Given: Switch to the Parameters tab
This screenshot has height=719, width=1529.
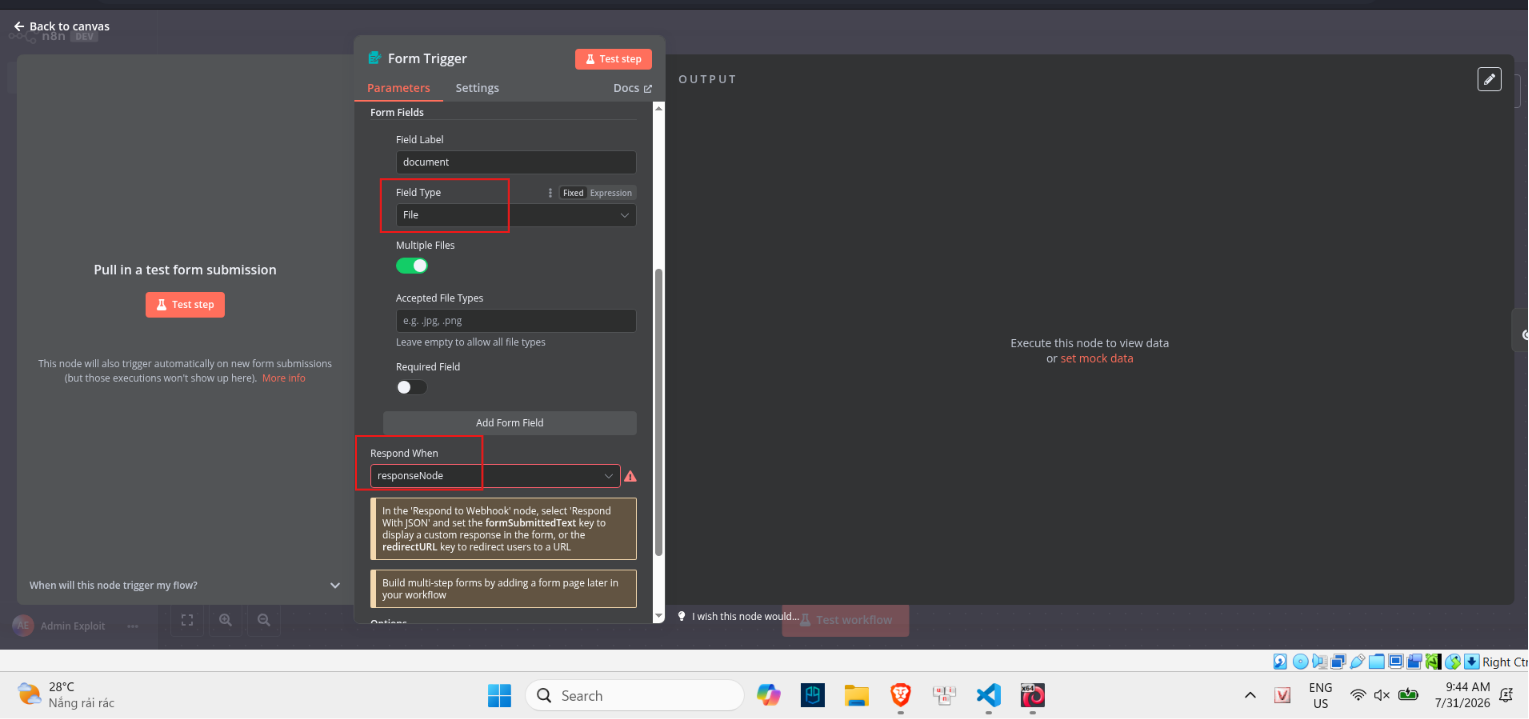Looking at the screenshot, I should [x=398, y=88].
